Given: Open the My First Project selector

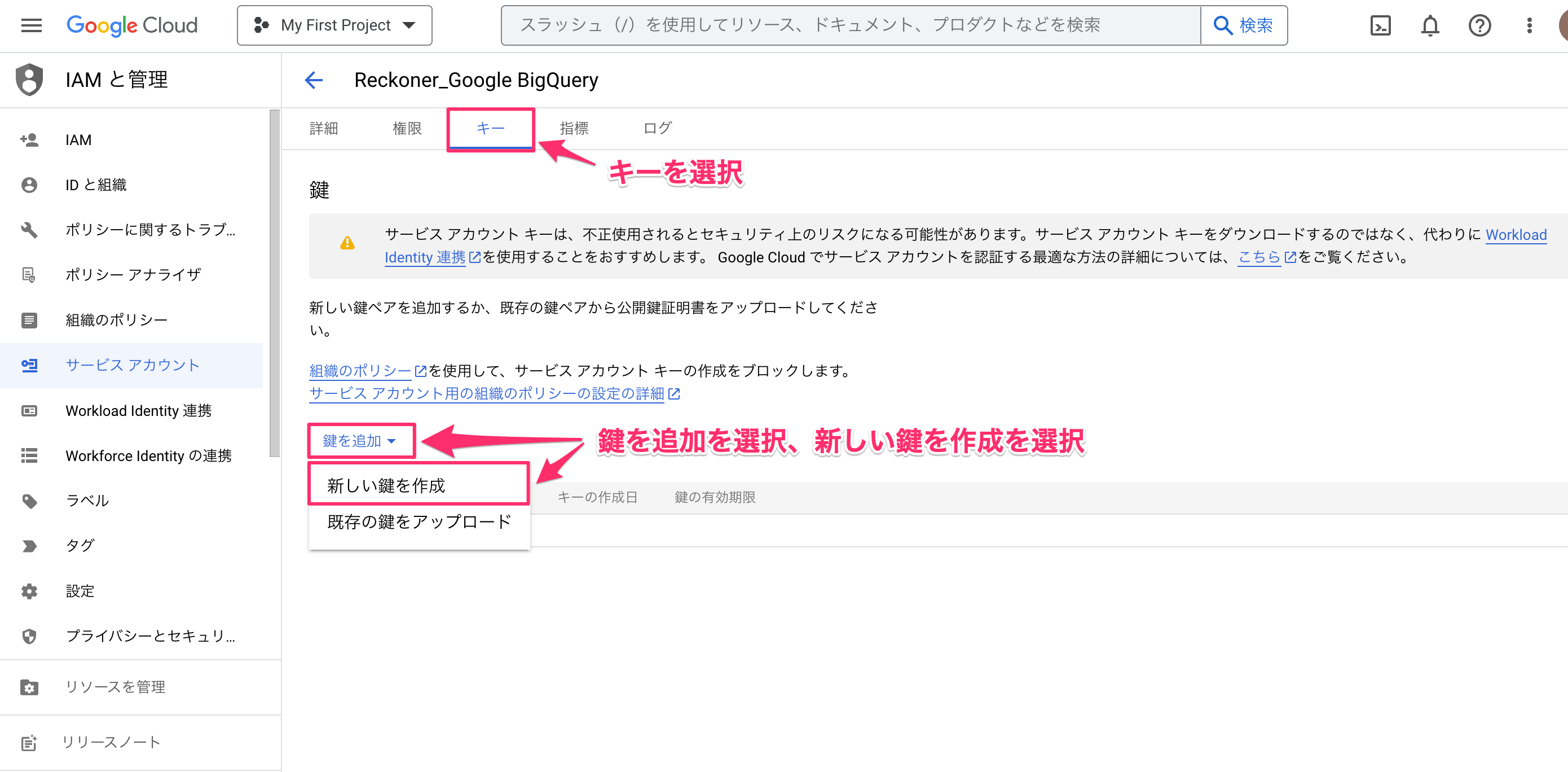Looking at the screenshot, I should click(334, 25).
